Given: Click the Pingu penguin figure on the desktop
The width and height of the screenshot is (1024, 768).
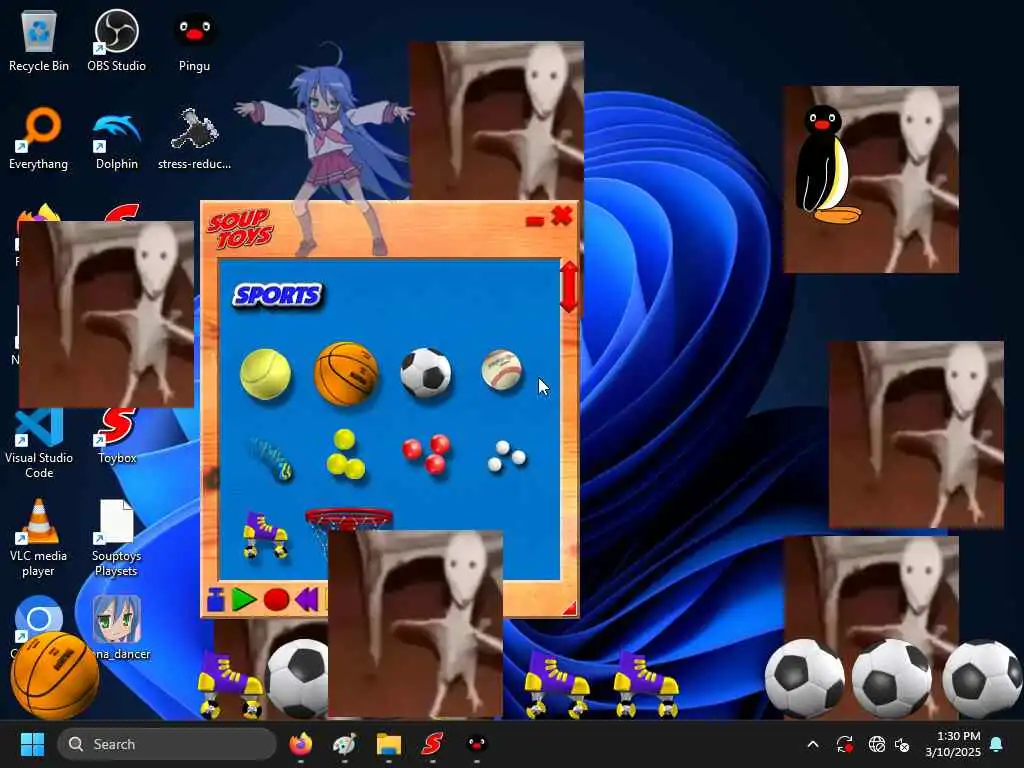Looking at the screenshot, I should (824, 166).
